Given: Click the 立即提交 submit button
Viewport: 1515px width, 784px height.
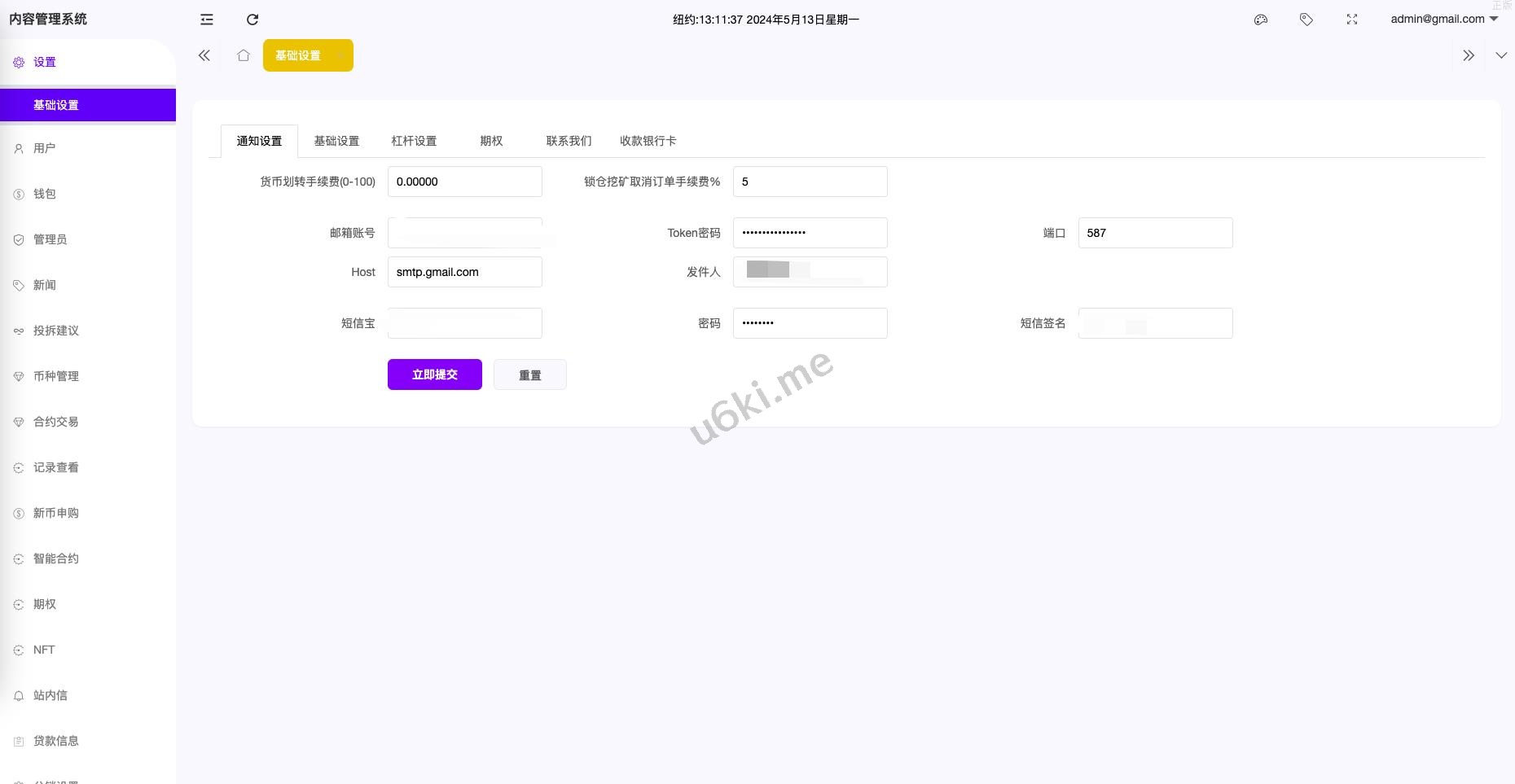Looking at the screenshot, I should 434,374.
